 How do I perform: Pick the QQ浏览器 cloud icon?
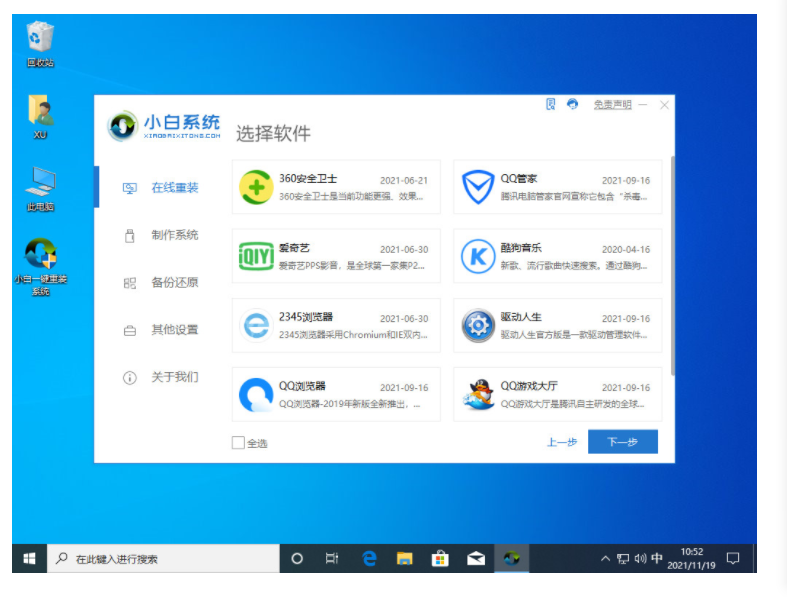click(x=256, y=395)
